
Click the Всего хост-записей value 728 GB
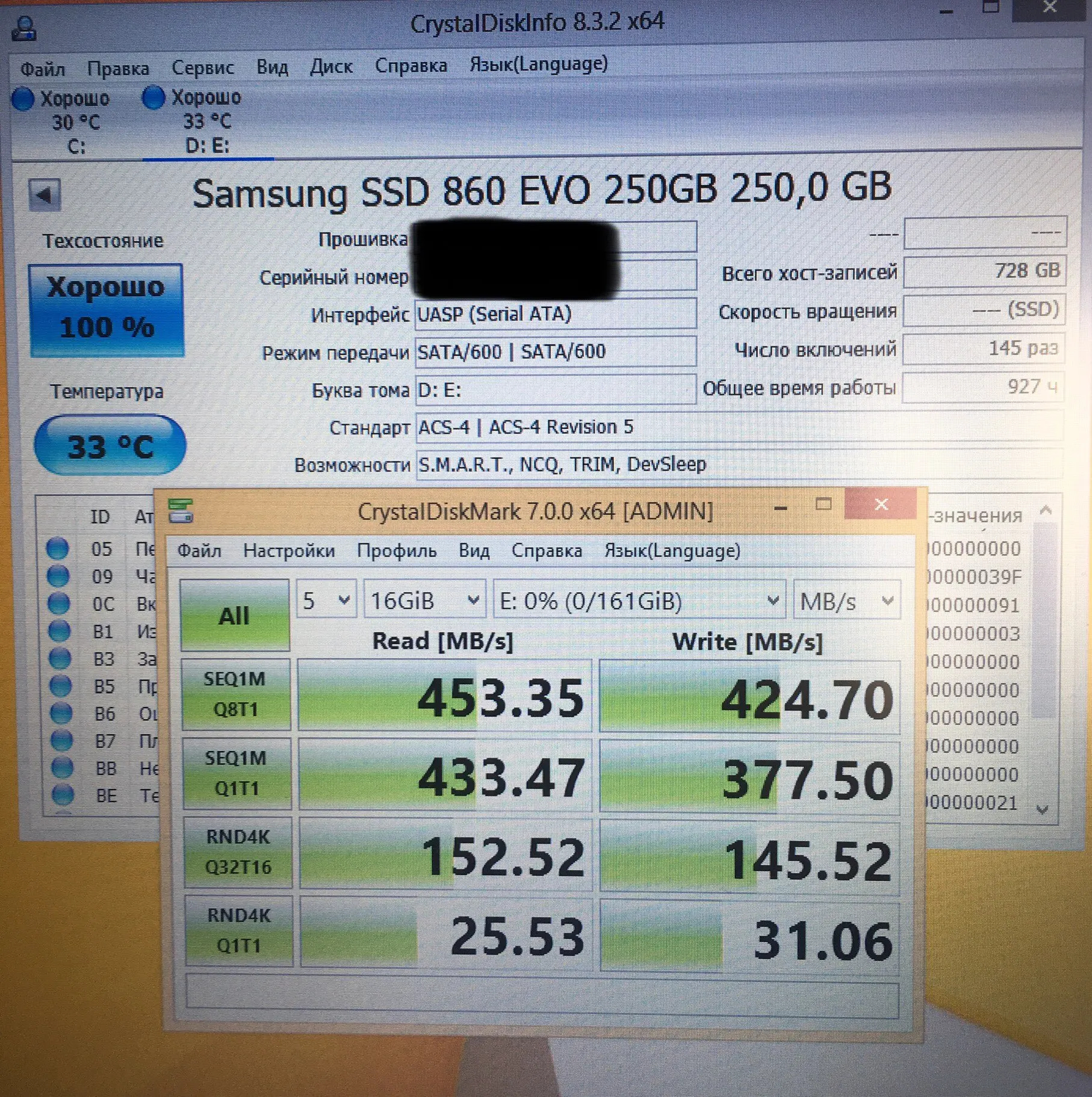pos(985,271)
